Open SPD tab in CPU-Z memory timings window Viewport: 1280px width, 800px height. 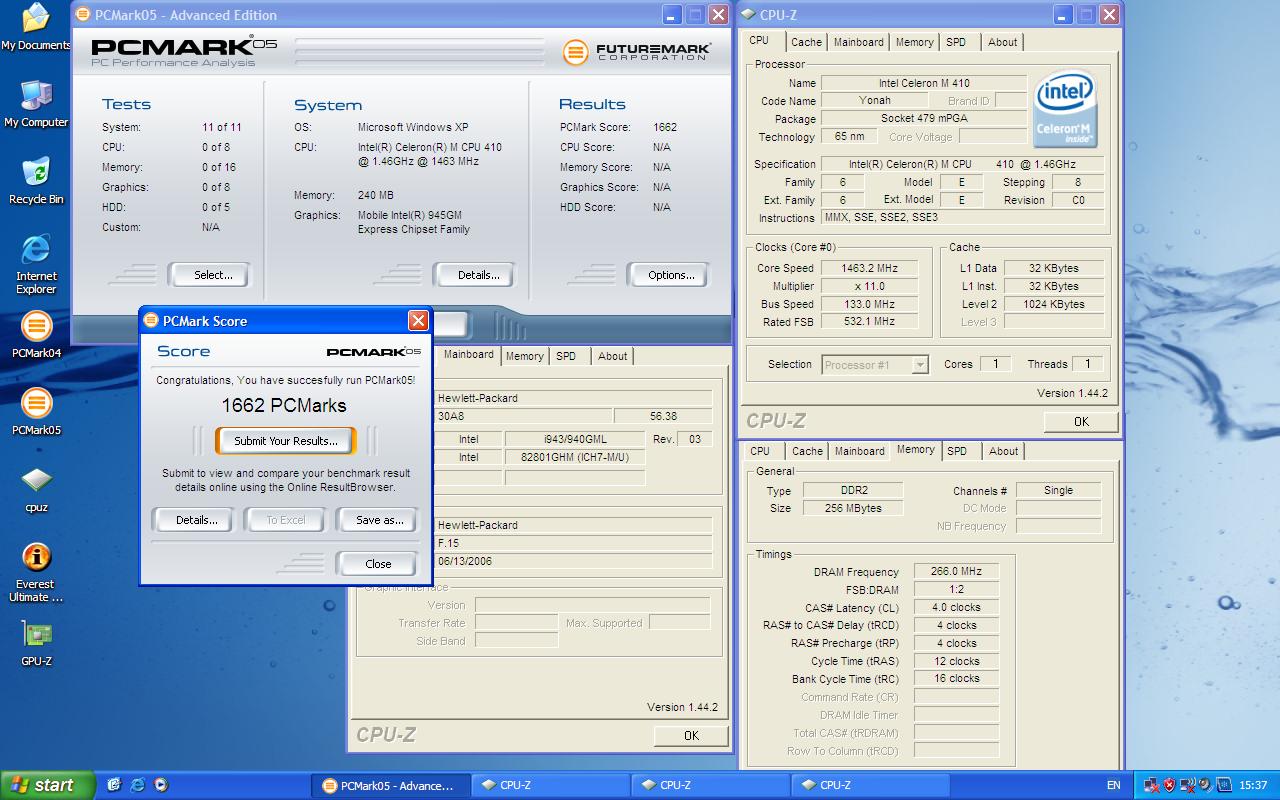click(x=958, y=451)
